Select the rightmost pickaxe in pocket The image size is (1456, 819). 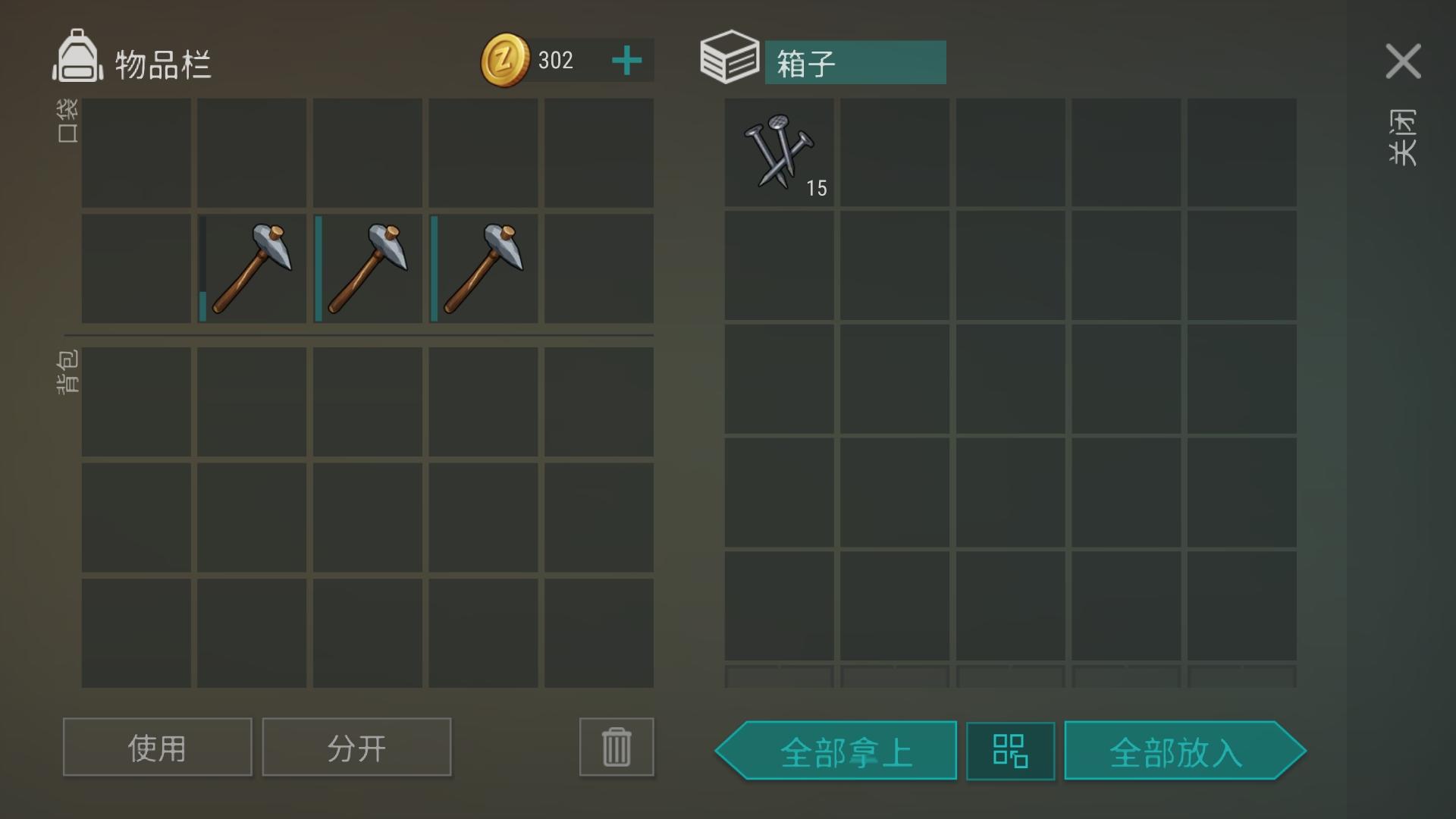click(483, 268)
